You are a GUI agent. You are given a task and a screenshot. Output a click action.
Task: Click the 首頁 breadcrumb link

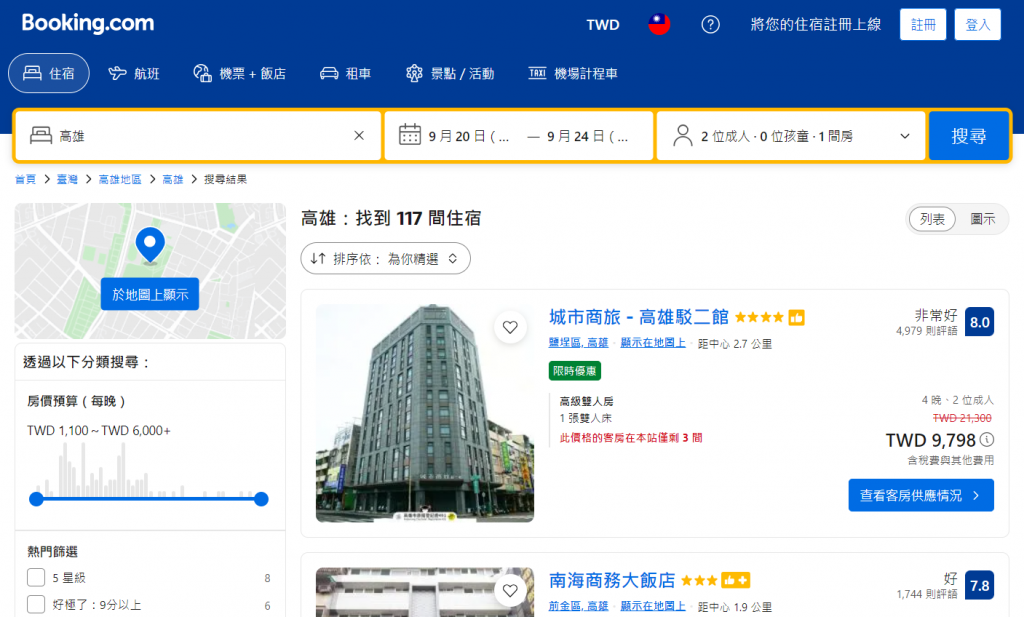coord(25,179)
